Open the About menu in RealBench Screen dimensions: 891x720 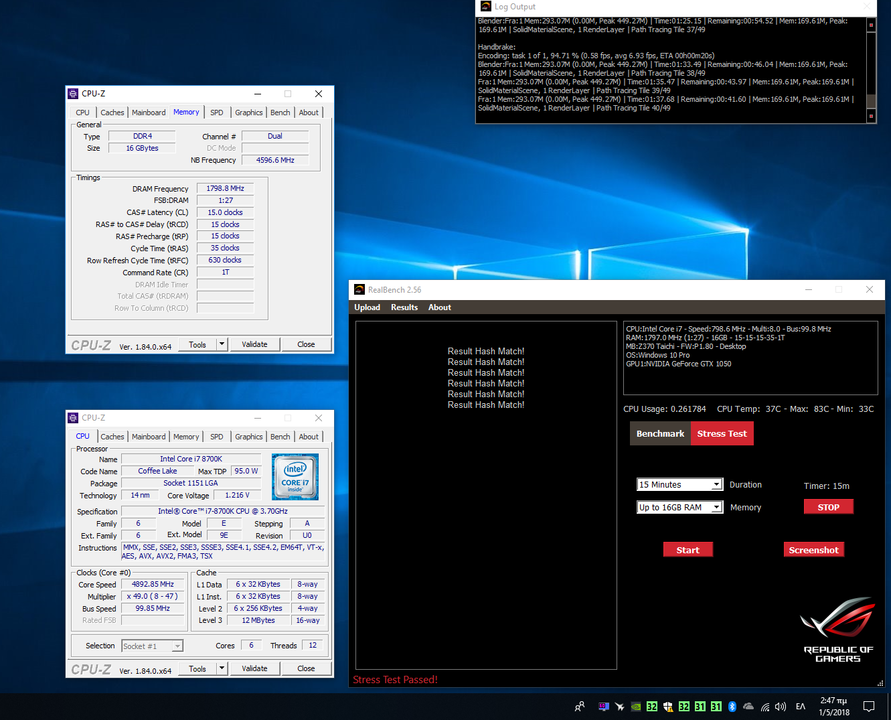[439, 307]
